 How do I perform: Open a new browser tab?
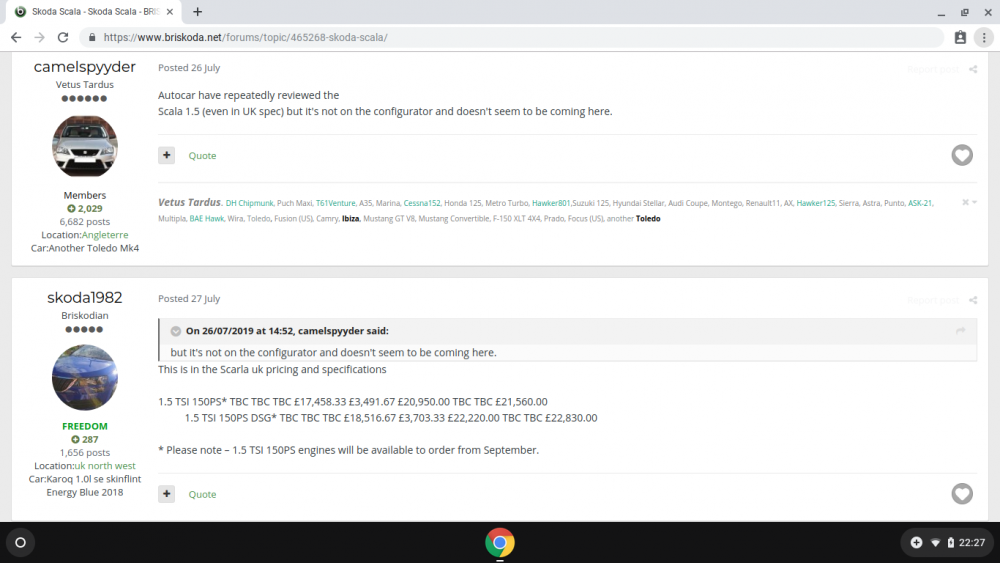[x=197, y=11]
